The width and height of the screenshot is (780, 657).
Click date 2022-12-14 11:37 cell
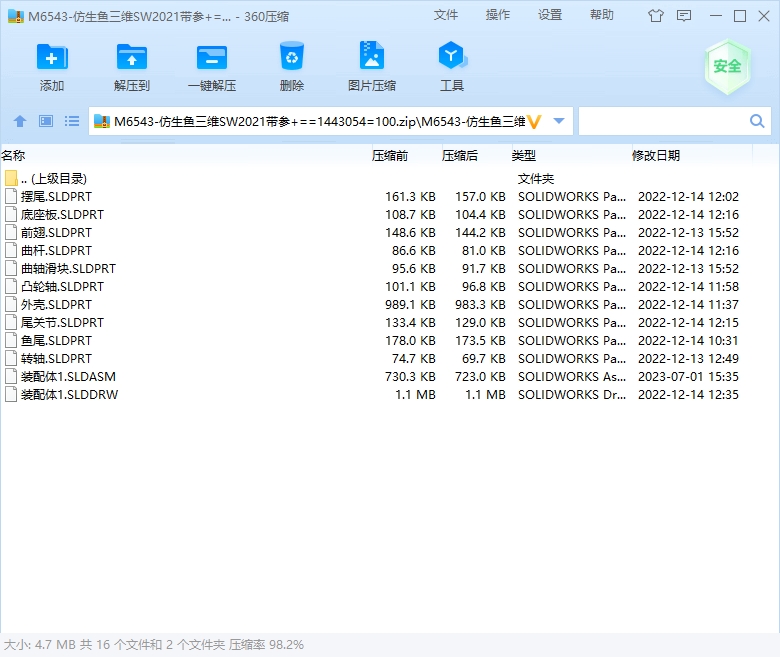688,304
